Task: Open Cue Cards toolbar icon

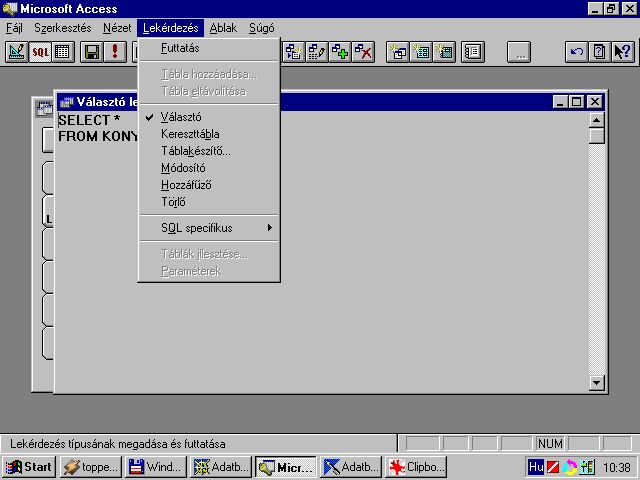Action: [x=600, y=52]
